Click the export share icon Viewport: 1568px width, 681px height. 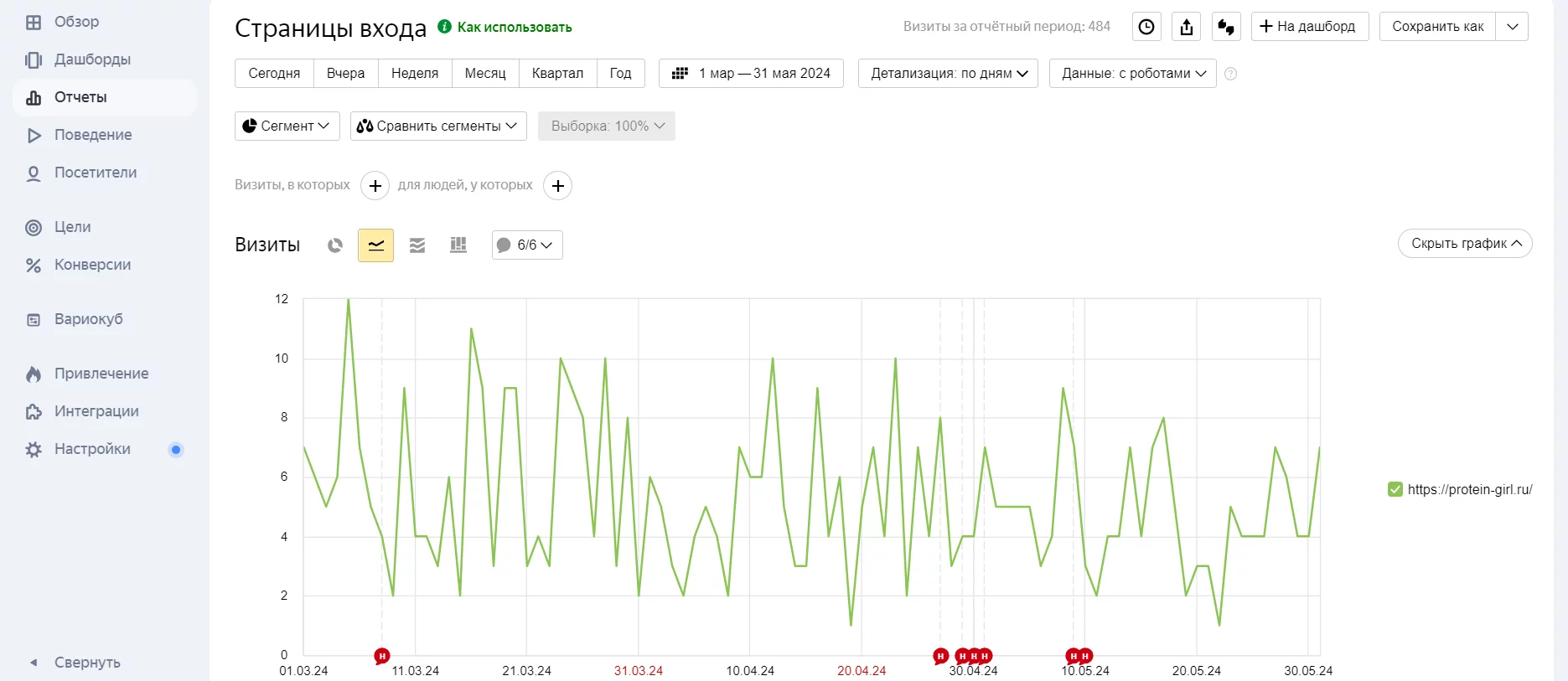(x=1186, y=27)
